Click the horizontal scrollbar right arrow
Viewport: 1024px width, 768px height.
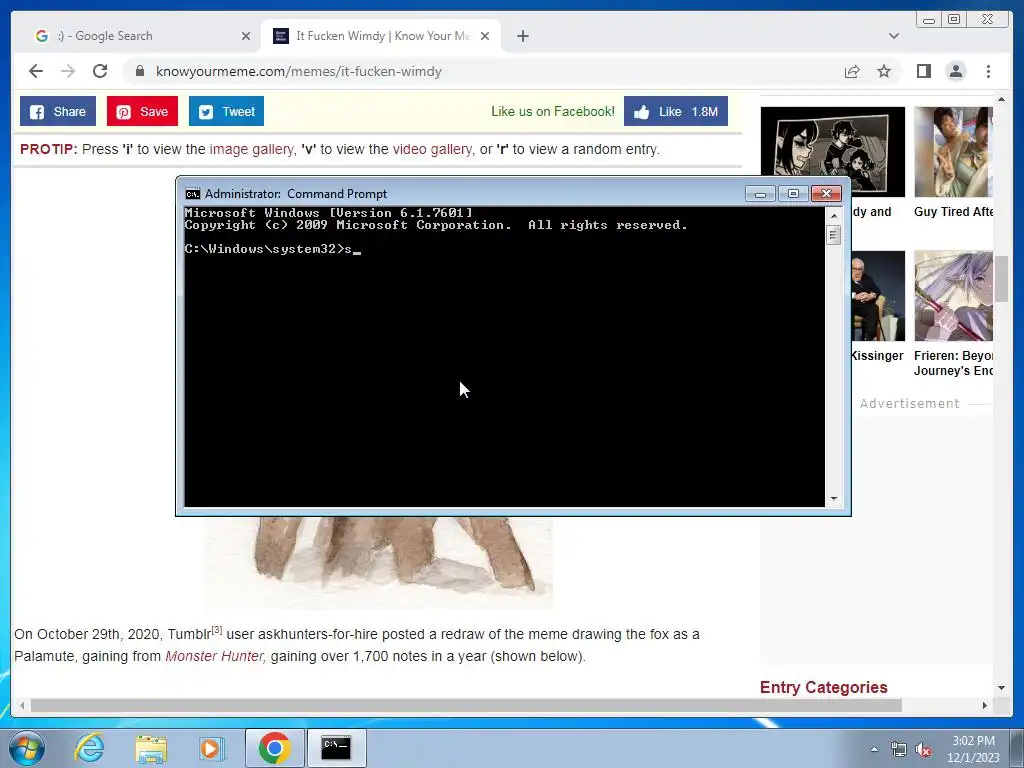pyautogui.click(x=985, y=705)
